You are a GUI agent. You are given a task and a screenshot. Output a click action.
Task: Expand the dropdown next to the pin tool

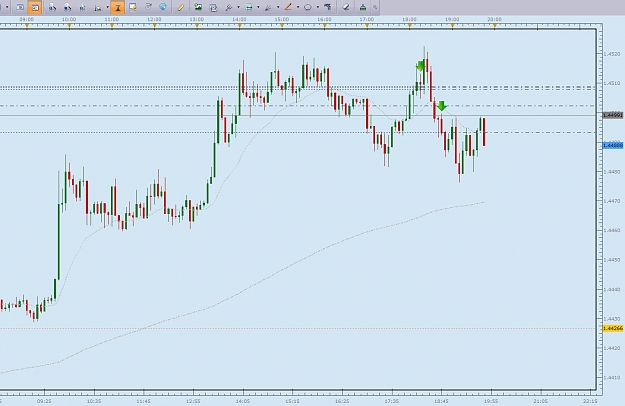[x=238, y=7]
